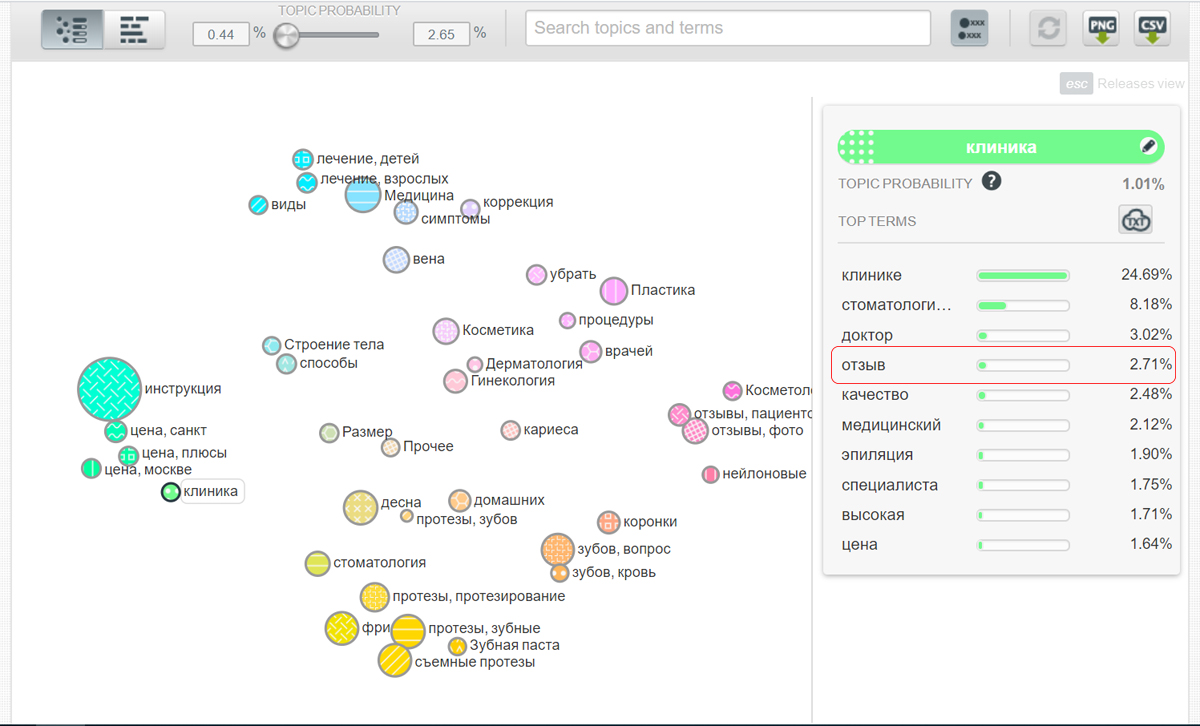
Task: Click the Releases view link
Action: coord(1141,84)
